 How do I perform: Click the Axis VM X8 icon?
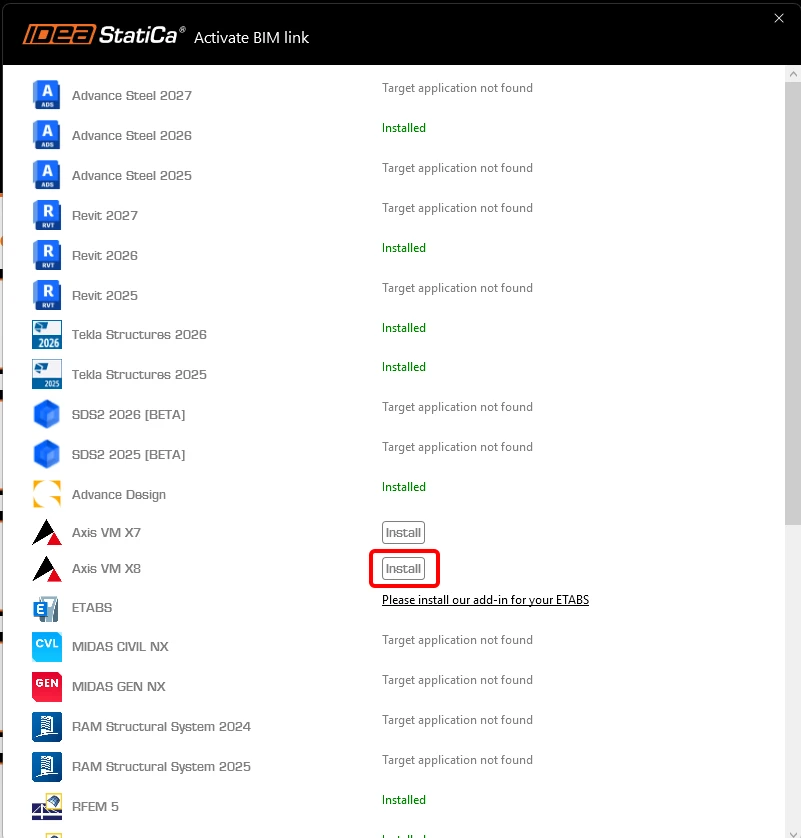pyautogui.click(x=47, y=569)
